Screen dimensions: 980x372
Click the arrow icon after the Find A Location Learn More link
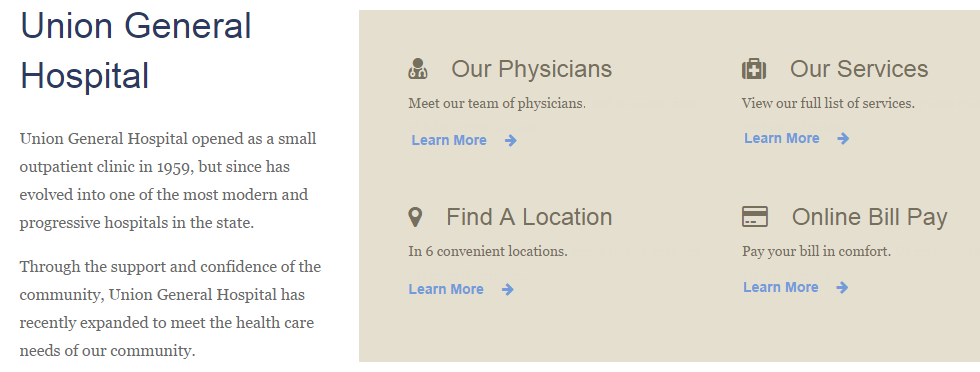tap(508, 289)
